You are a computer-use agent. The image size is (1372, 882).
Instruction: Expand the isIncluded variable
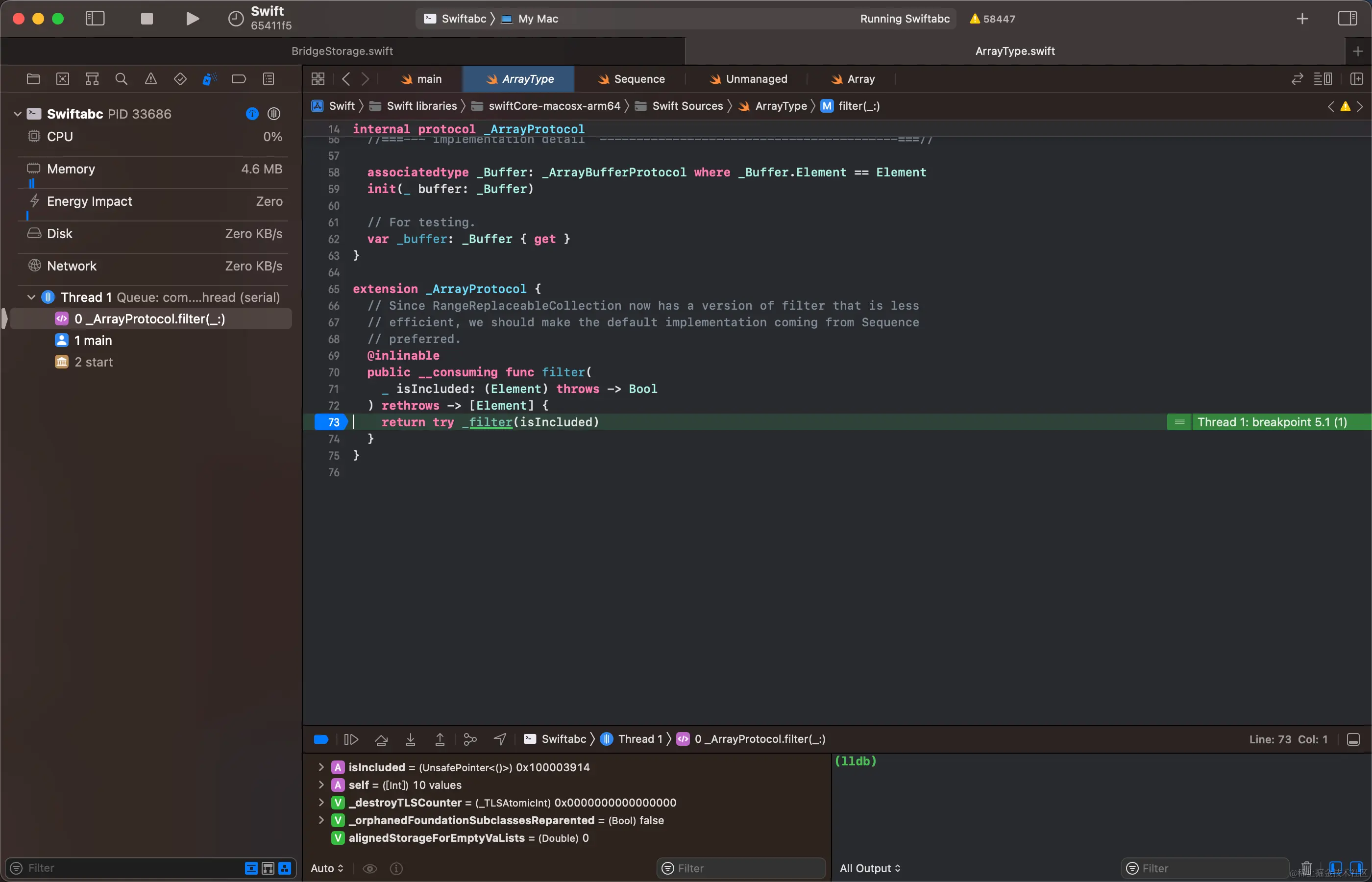321,767
